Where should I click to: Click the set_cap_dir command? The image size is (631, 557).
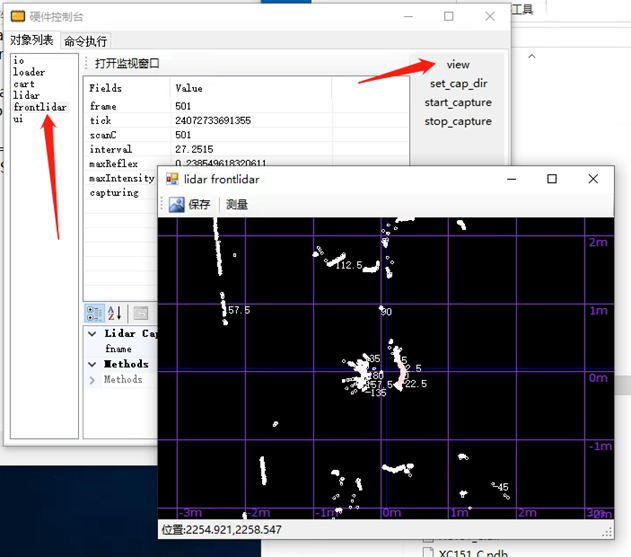coord(457,83)
